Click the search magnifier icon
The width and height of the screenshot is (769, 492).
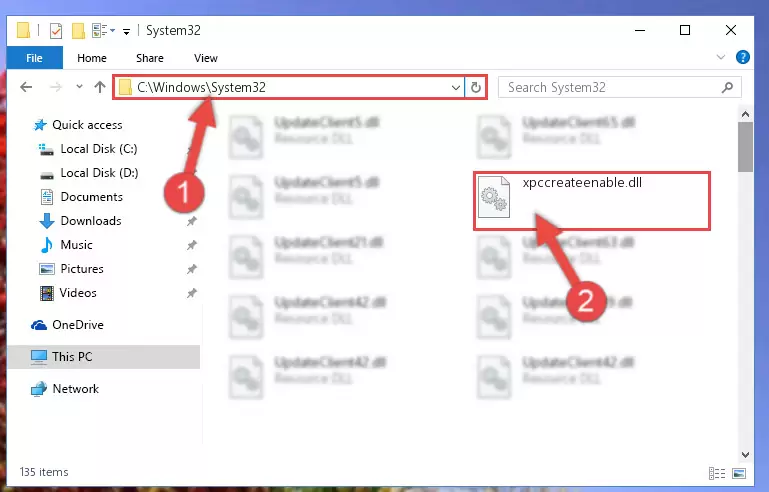(x=728, y=87)
